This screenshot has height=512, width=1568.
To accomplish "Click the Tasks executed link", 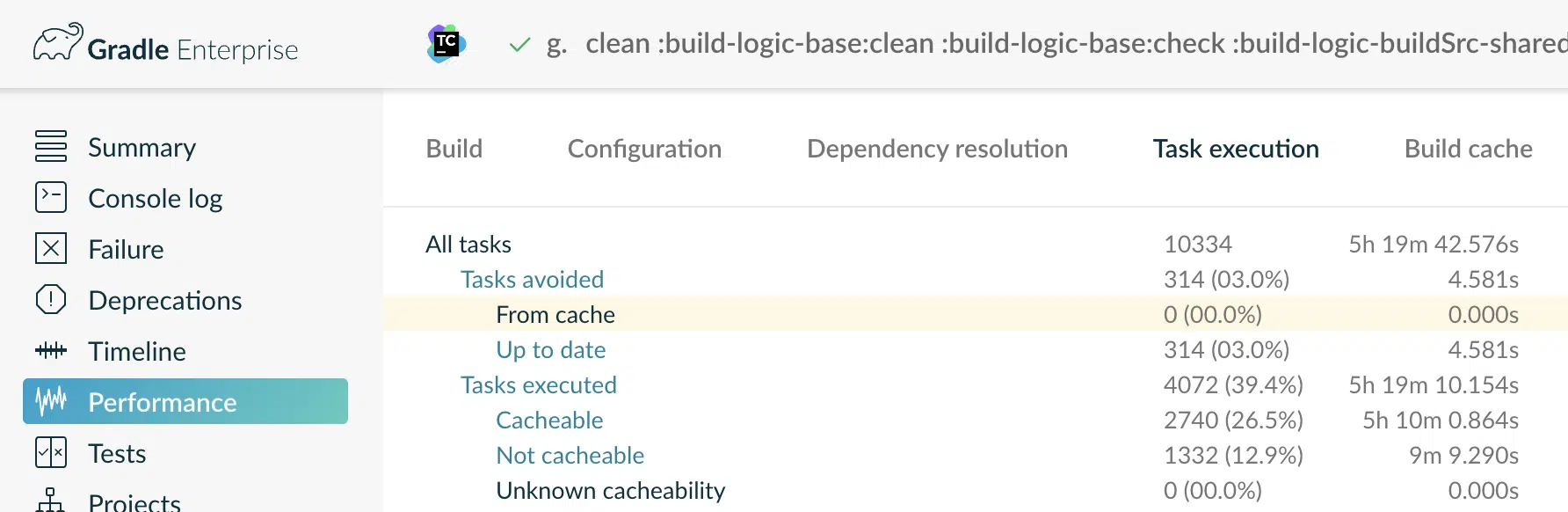I will [538, 385].
